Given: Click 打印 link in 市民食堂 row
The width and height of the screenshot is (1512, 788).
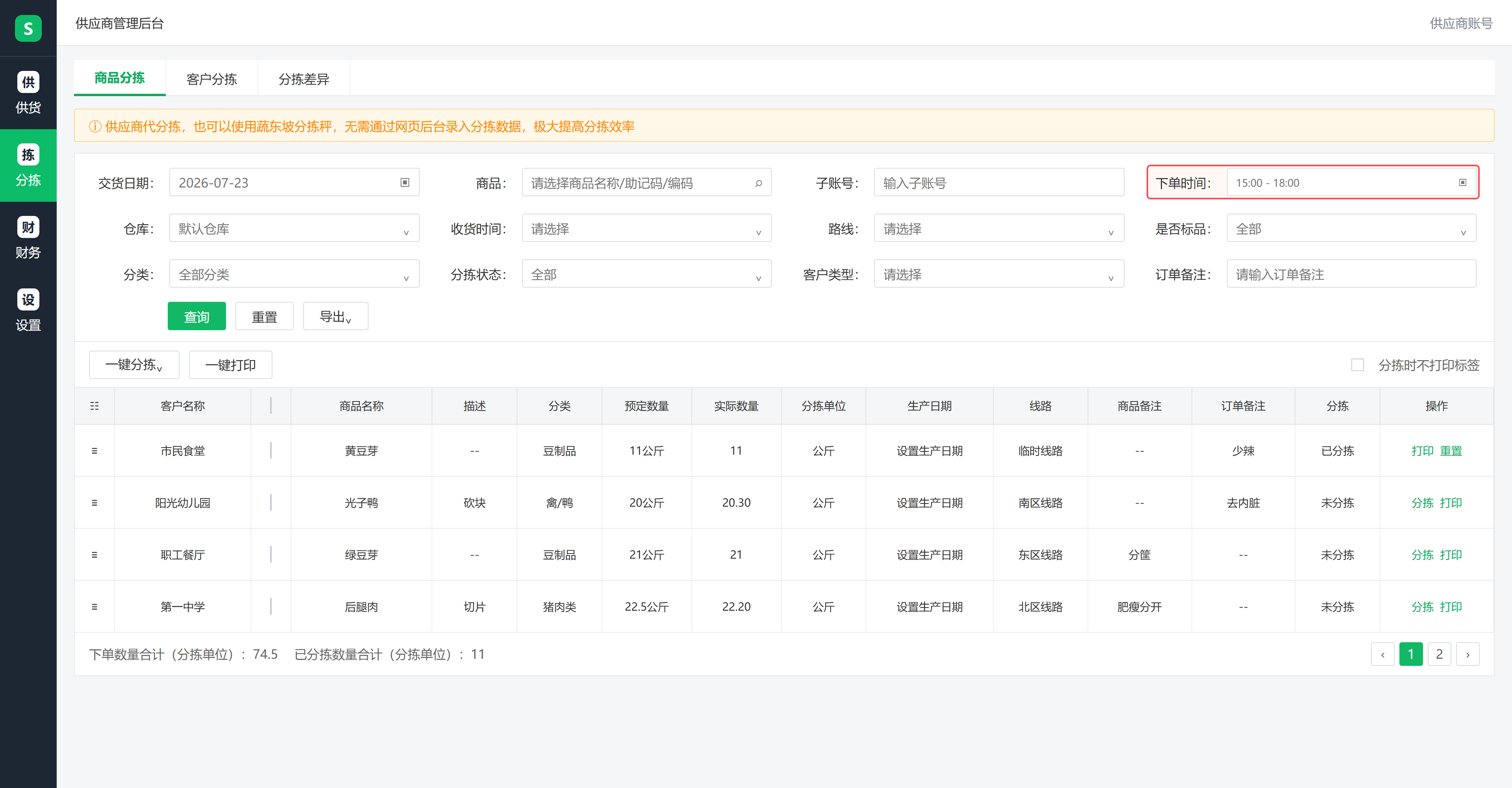Looking at the screenshot, I should (x=1422, y=451).
